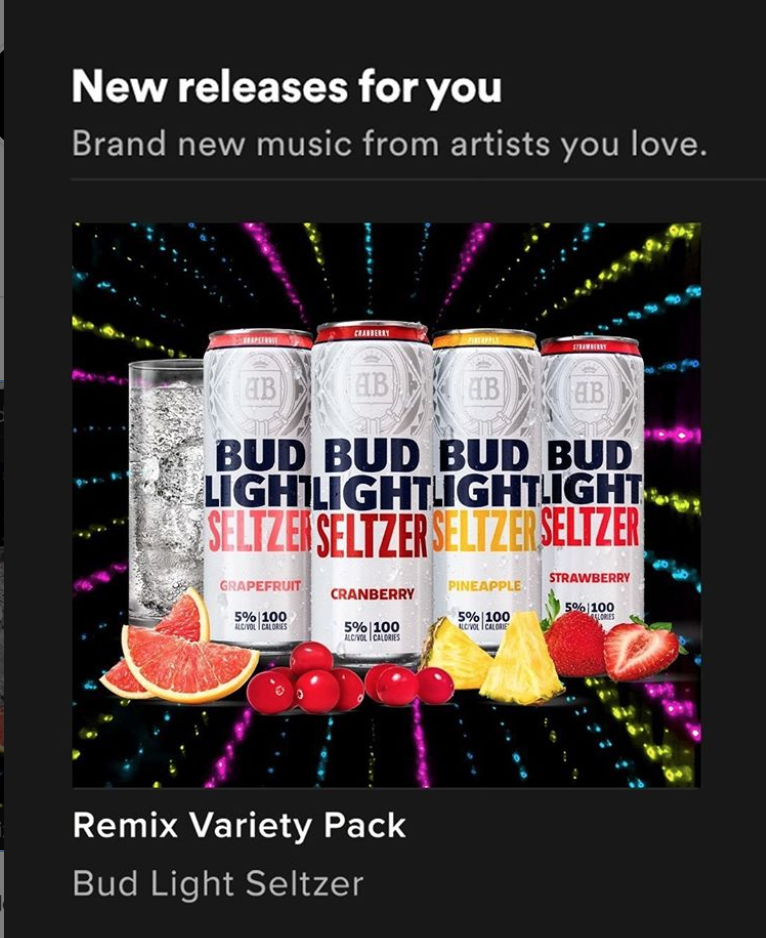Viewport: 766px width, 938px height.
Task: Click the New releases for you heading
Action: click(287, 88)
